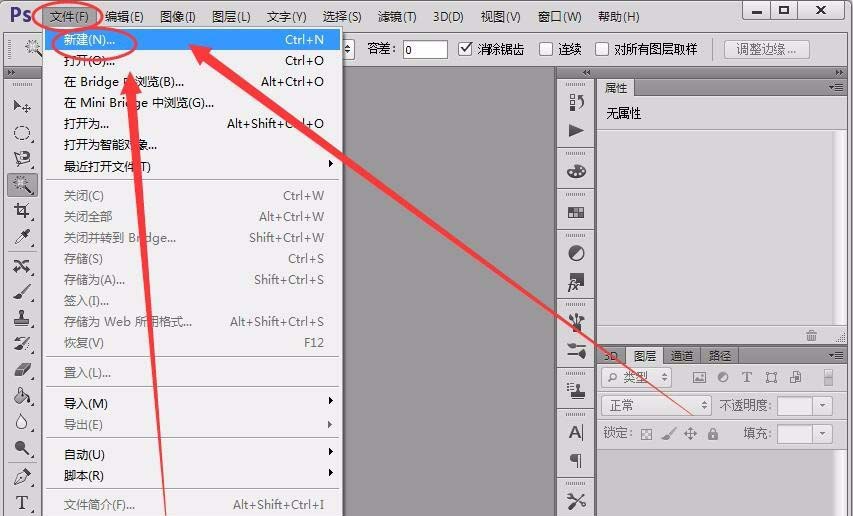Viewport: 853px width, 516px height.
Task: Open the Tool Presets panel icon
Action: 576,501
